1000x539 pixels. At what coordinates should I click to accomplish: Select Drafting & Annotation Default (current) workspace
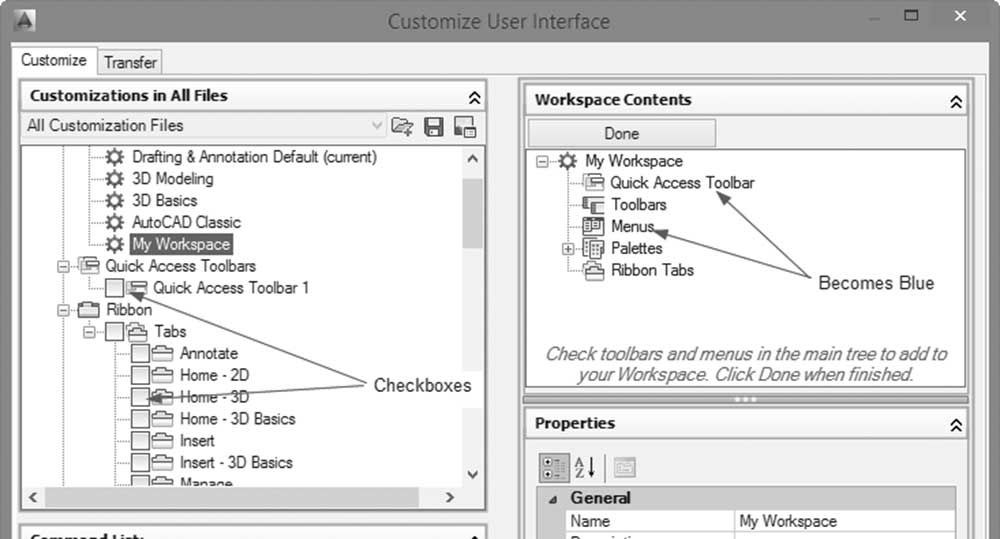pyautogui.click(x=254, y=157)
